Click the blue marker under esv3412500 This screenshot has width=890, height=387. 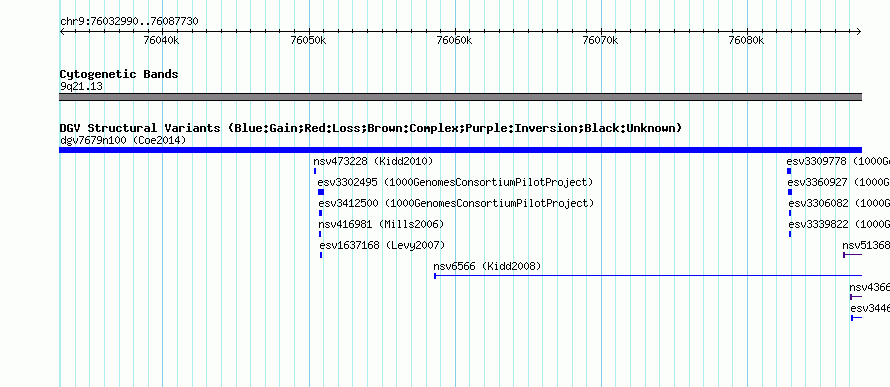pyautogui.click(x=320, y=213)
